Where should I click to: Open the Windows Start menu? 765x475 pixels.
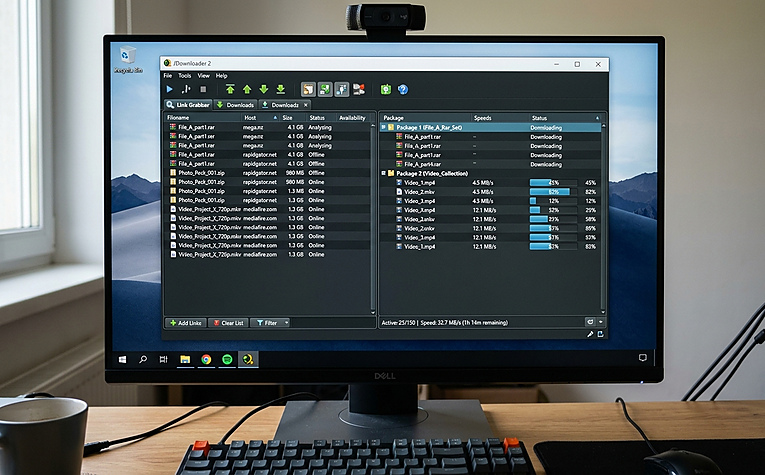tap(122, 359)
